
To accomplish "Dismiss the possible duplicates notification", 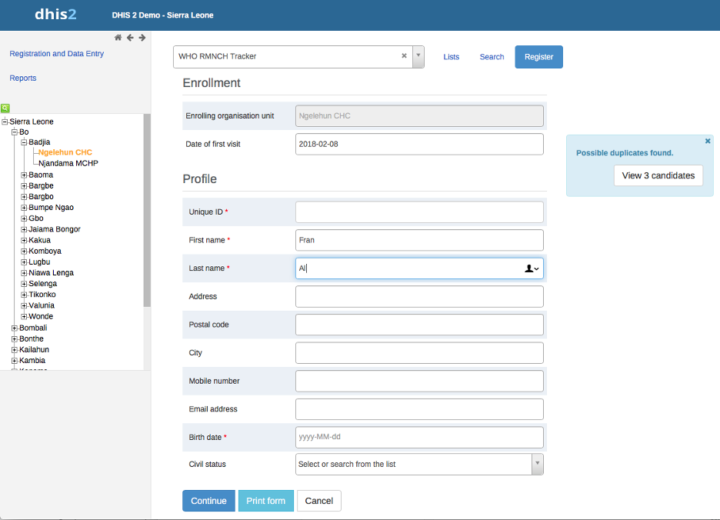I will tap(708, 141).
